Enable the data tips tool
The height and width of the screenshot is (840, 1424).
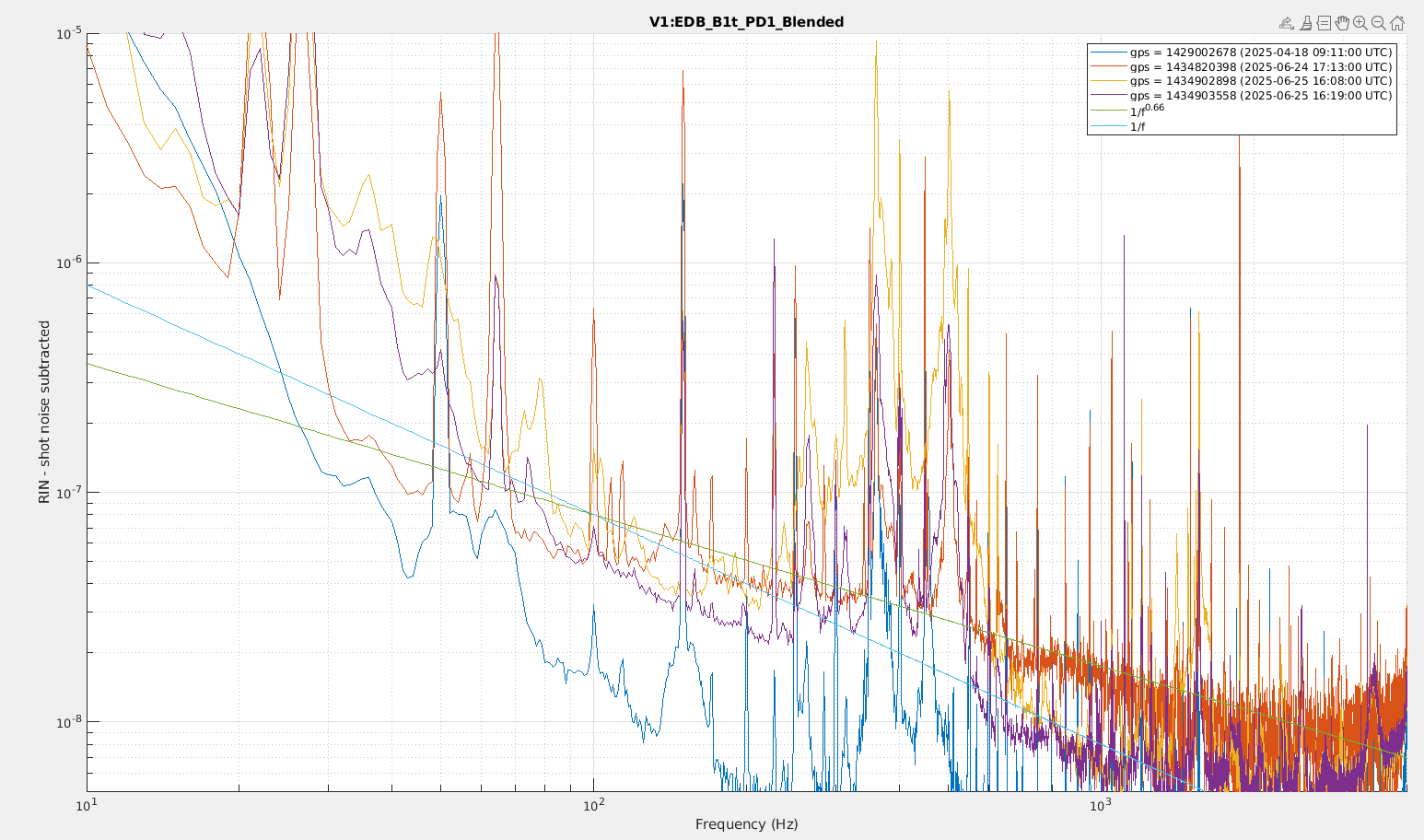pyautogui.click(x=1324, y=23)
